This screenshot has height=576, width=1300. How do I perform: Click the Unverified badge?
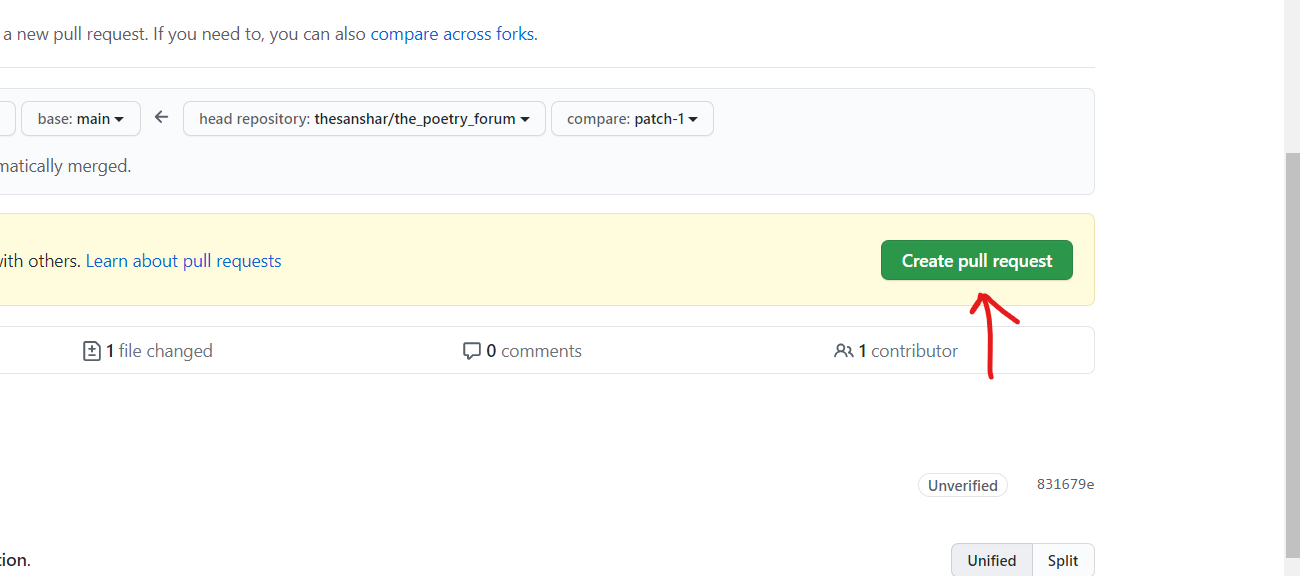coord(963,485)
